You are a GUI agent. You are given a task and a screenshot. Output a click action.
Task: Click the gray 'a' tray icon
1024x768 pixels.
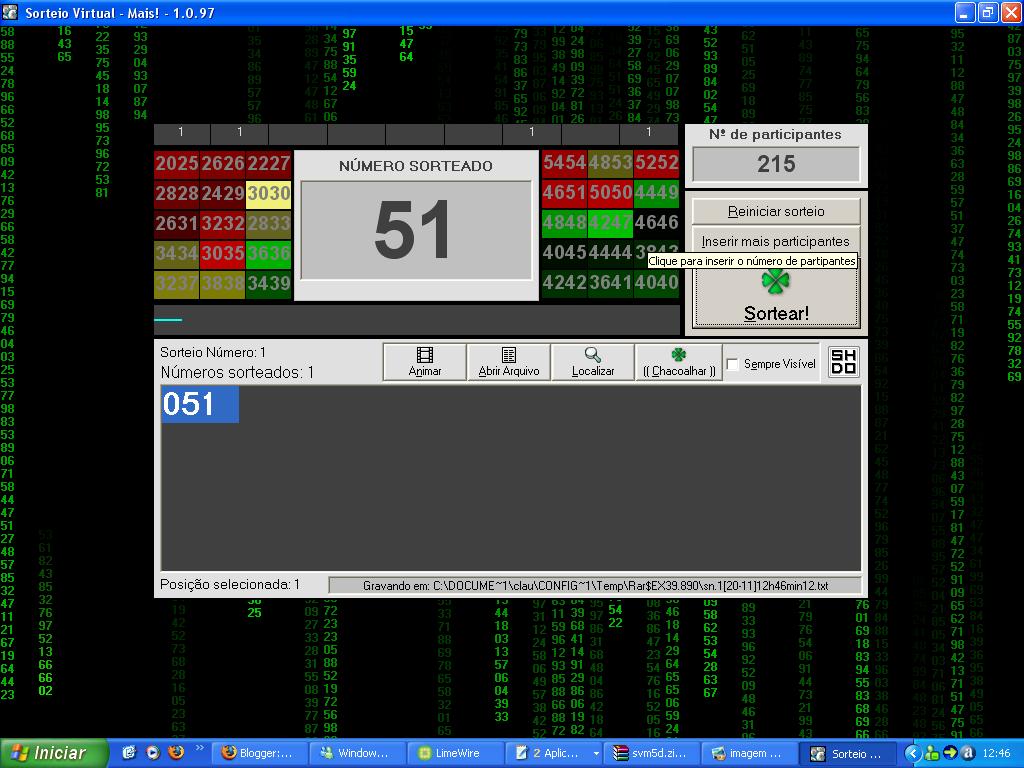tap(968, 753)
